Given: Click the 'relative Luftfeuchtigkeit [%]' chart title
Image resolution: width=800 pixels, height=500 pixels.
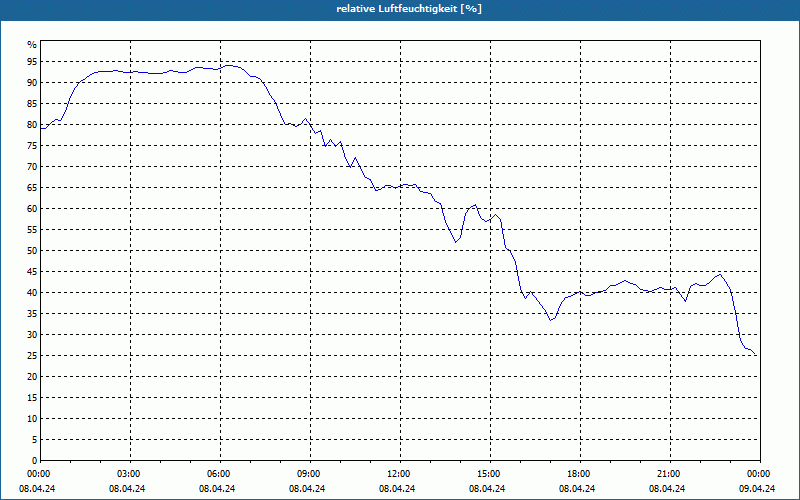Looking at the screenshot, I should (409, 9).
